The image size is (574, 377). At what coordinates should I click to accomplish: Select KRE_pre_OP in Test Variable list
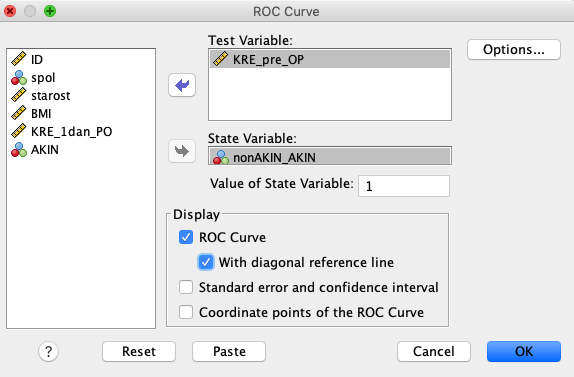(330, 59)
